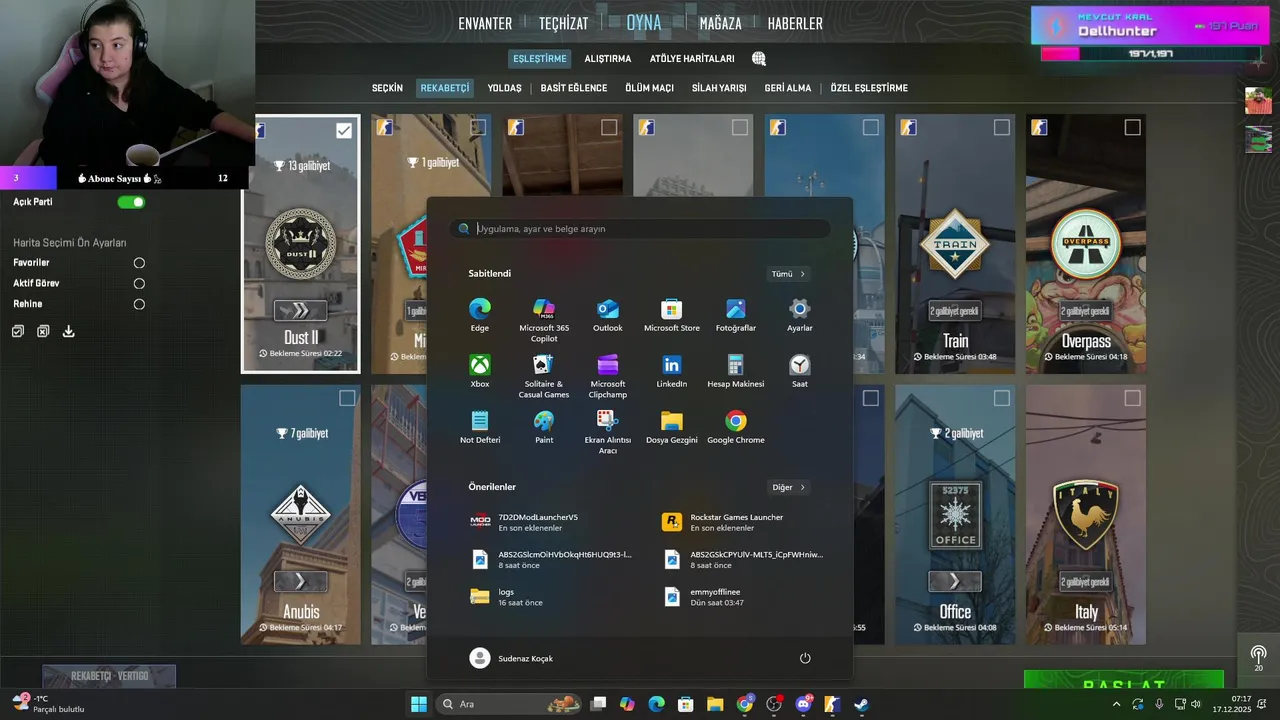Image resolution: width=1280 pixels, height=720 pixels.
Task: Expand pinned apps with Tümü
Action: point(788,274)
